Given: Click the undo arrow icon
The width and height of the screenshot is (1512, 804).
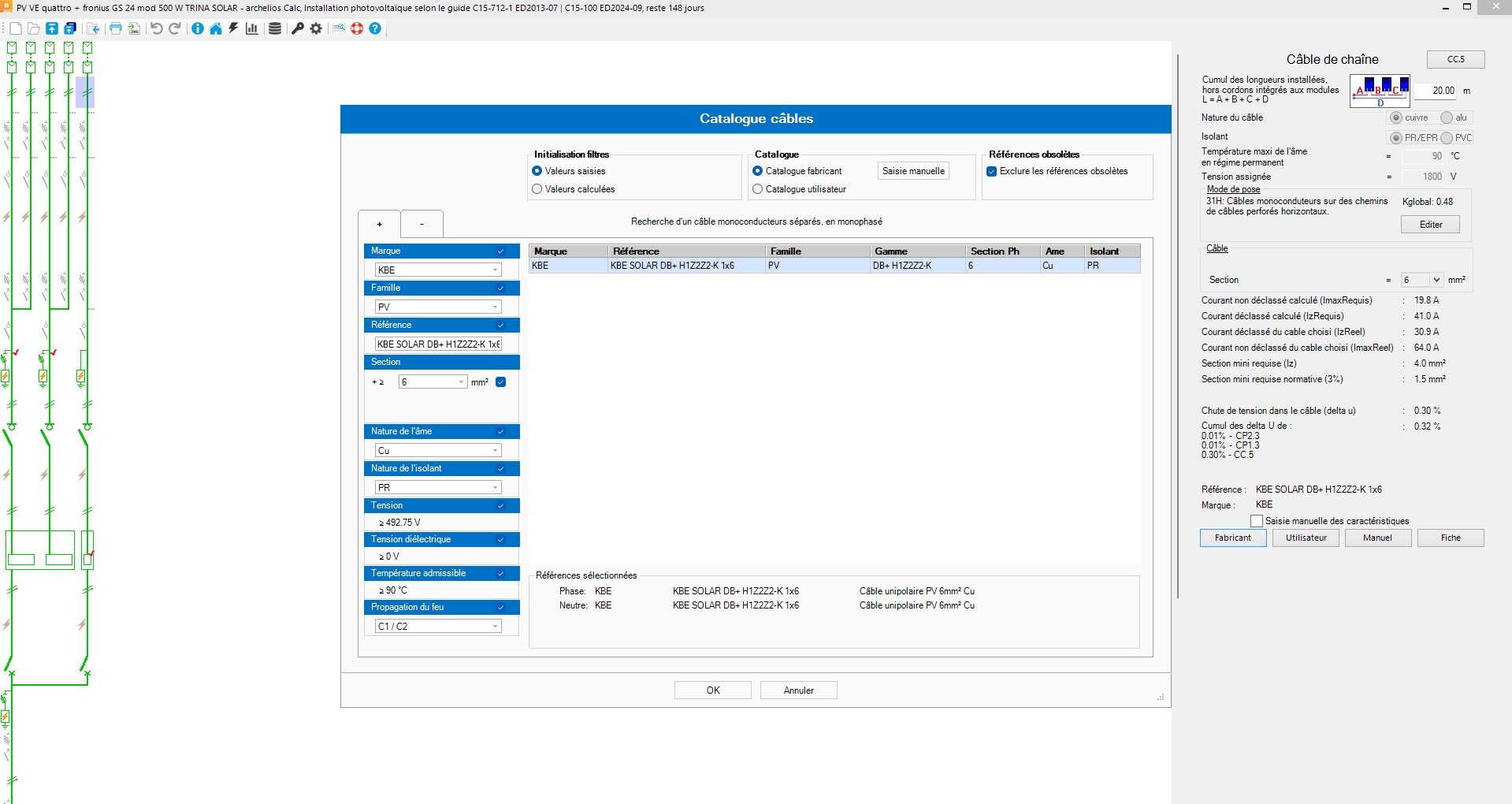Looking at the screenshot, I should click(x=156, y=28).
